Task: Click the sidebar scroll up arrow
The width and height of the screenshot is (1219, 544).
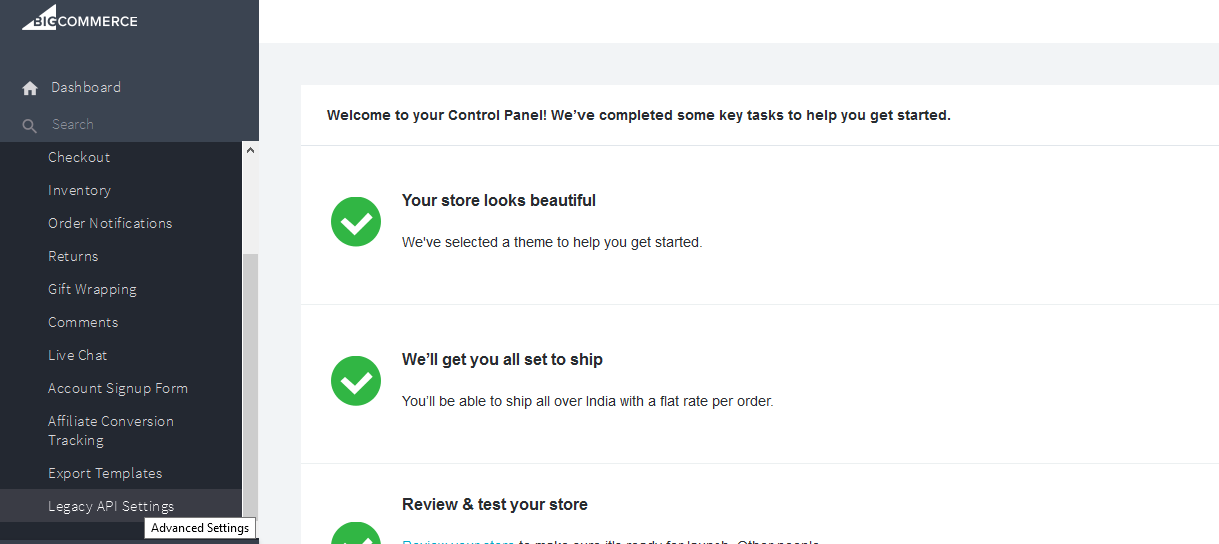Action: 250,150
